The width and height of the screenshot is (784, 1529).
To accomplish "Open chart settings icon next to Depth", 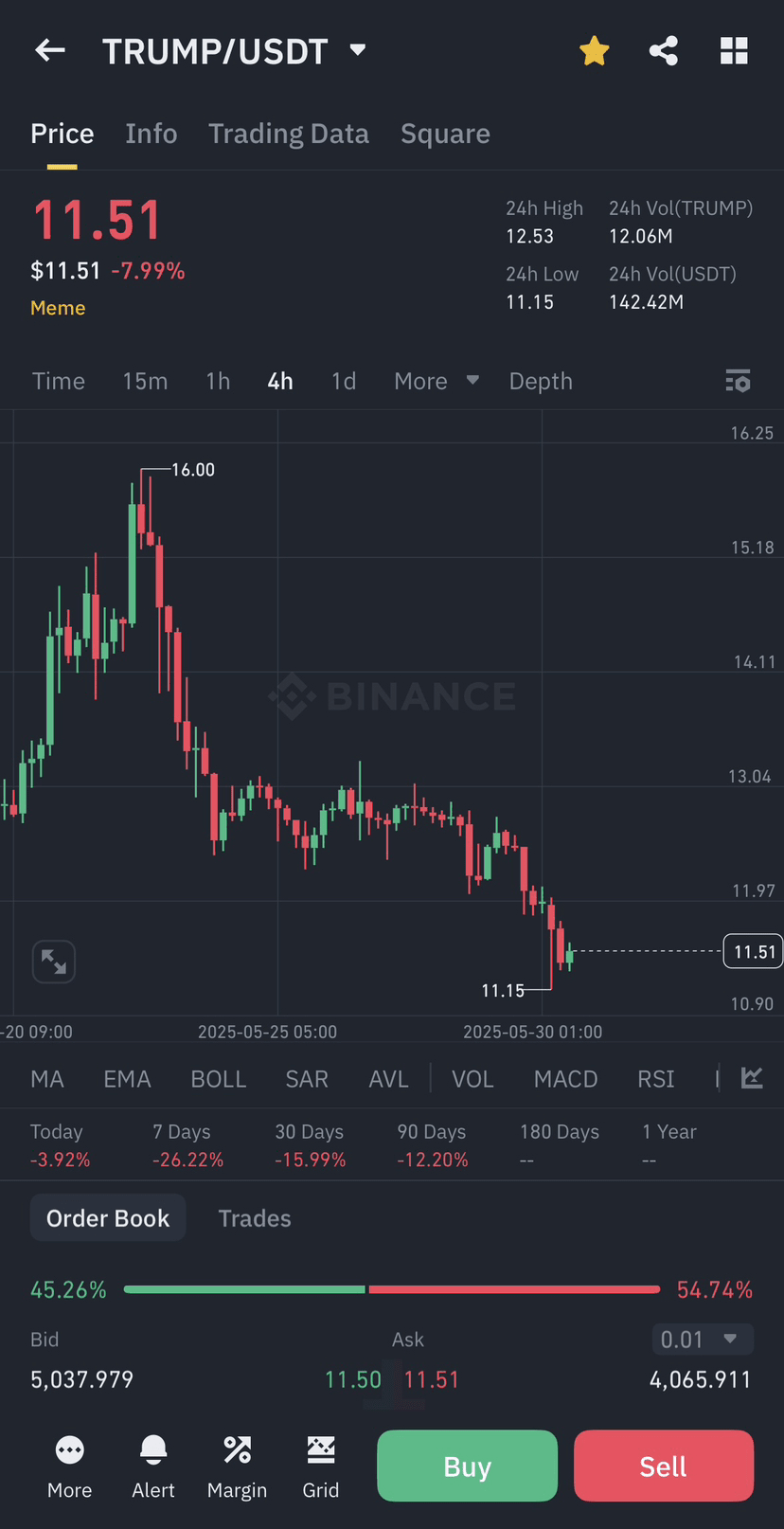I will (739, 381).
